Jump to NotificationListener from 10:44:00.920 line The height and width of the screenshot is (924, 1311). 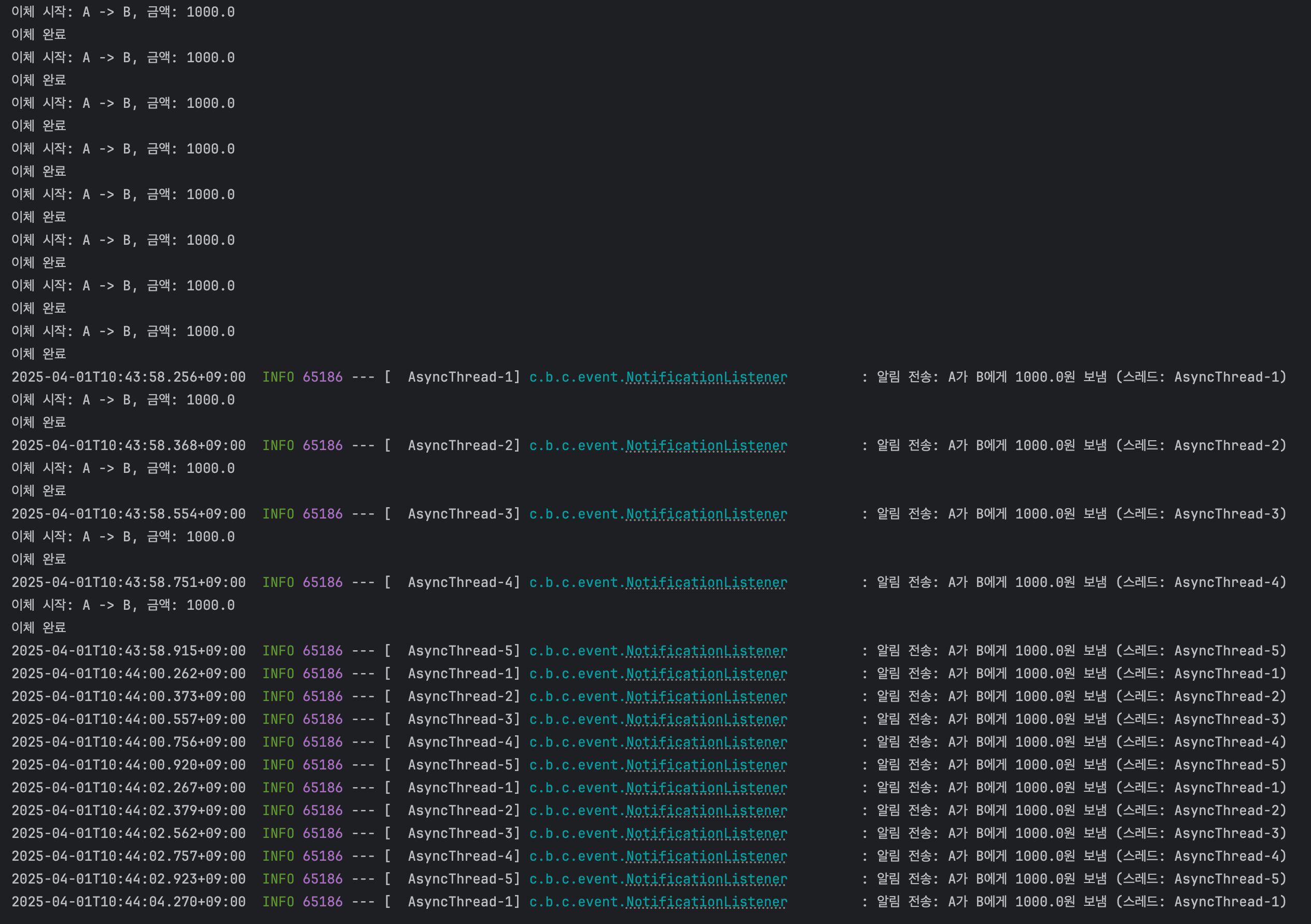(706, 766)
